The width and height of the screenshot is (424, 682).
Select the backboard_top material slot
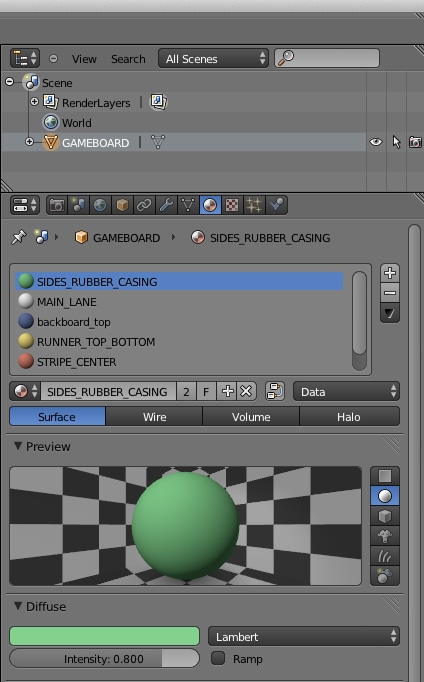click(x=179, y=321)
